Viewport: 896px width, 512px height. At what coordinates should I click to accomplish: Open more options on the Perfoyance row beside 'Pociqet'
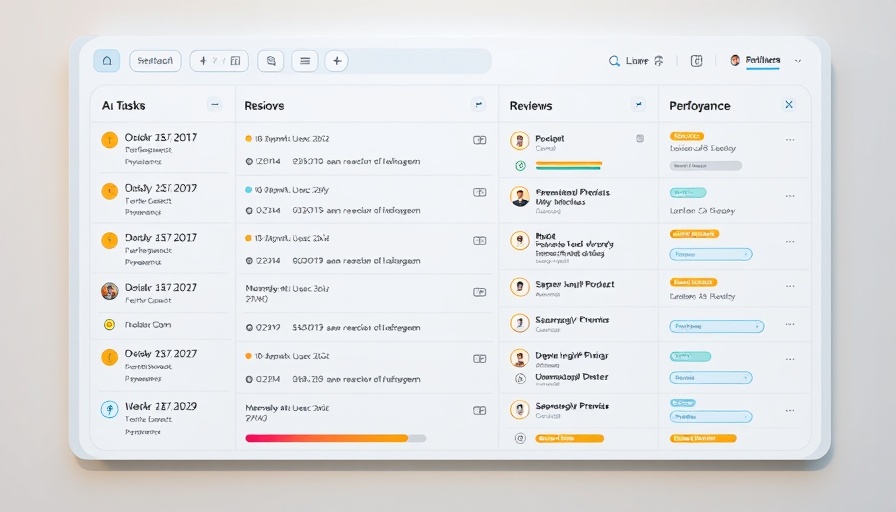[790, 140]
